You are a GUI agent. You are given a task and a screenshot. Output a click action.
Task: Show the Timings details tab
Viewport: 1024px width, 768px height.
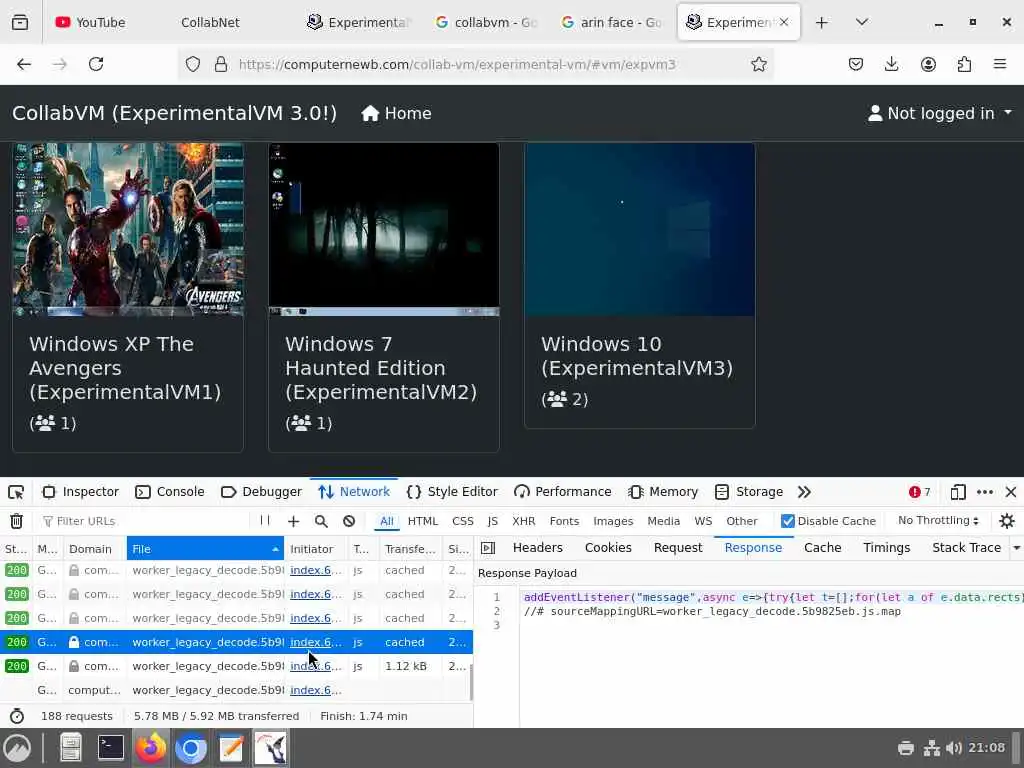click(x=886, y=548)
